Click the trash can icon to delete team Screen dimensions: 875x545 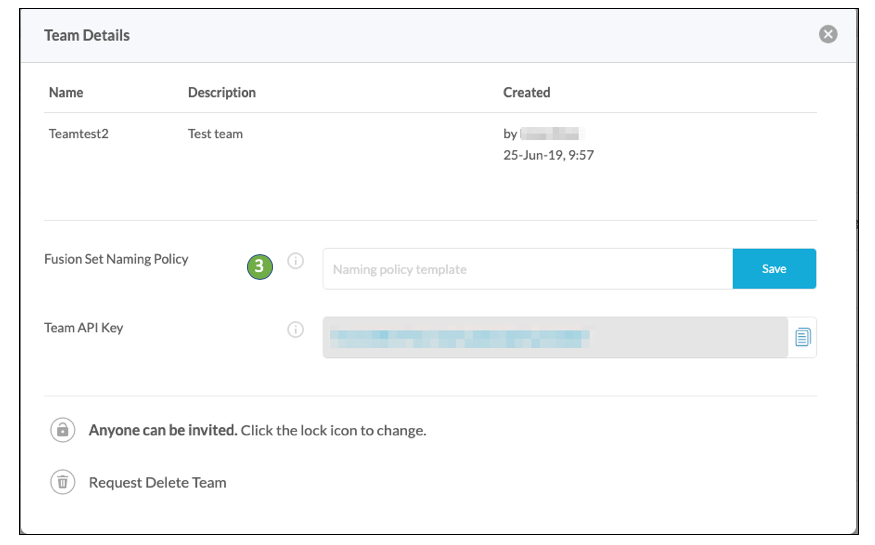(x=63, y=482)
